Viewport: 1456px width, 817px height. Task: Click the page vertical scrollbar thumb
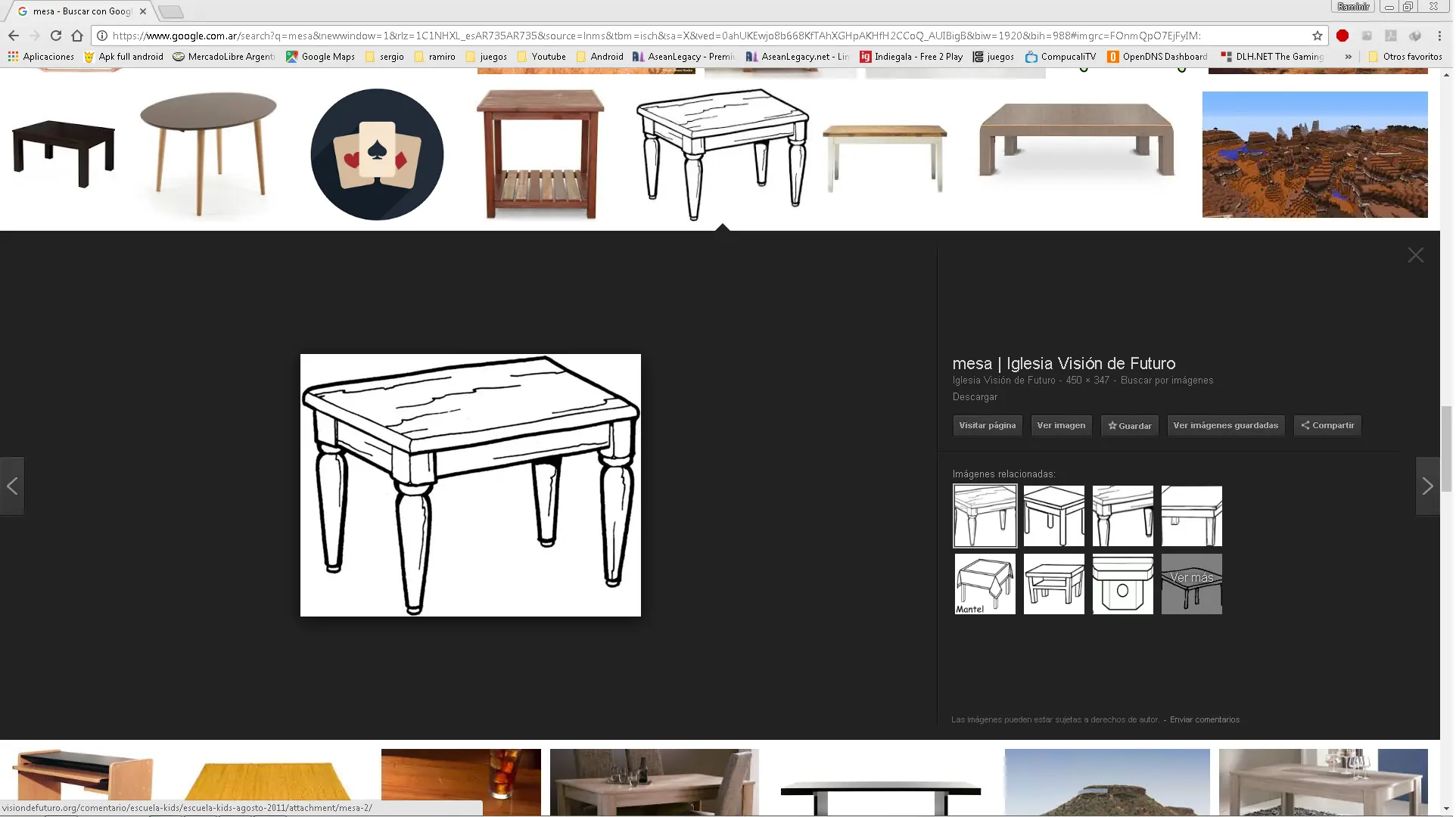click(x=1446, y=449)
